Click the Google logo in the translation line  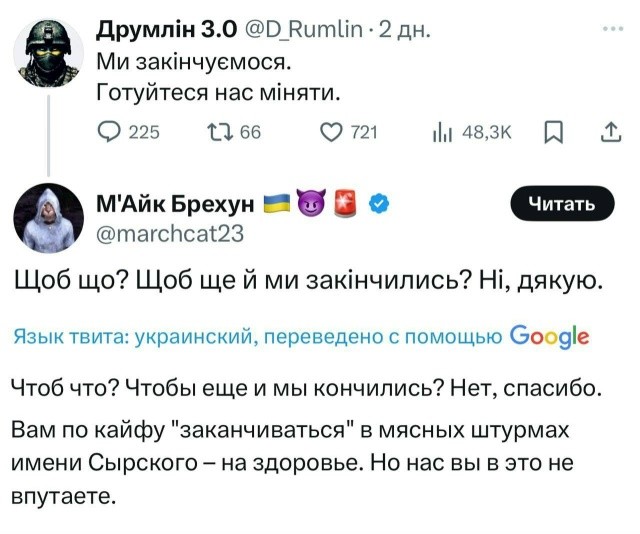click(549, 336)
